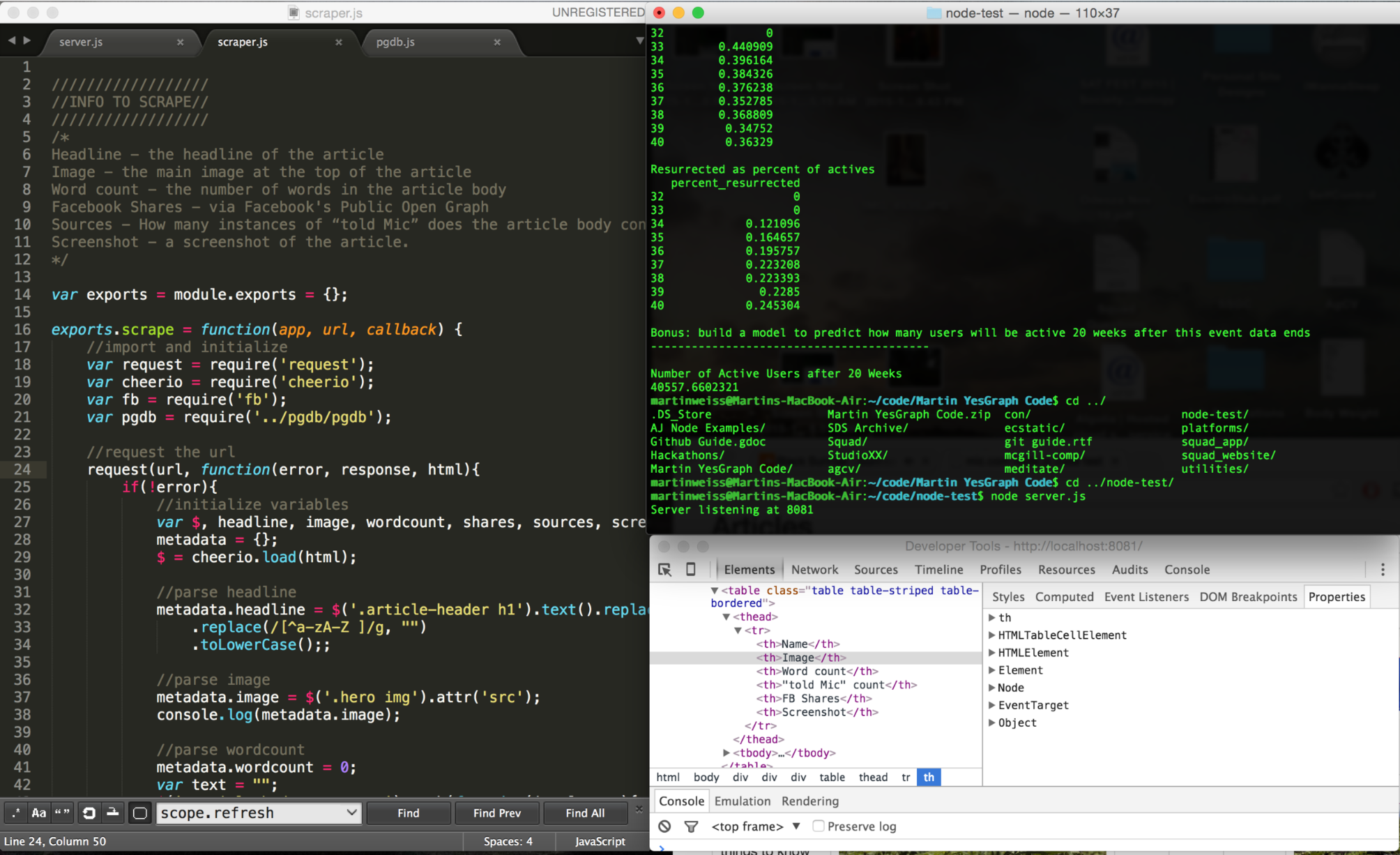Toggle case-sensitive search with the Aa icon
This screenshot has height=855, width=1400.
39,812
